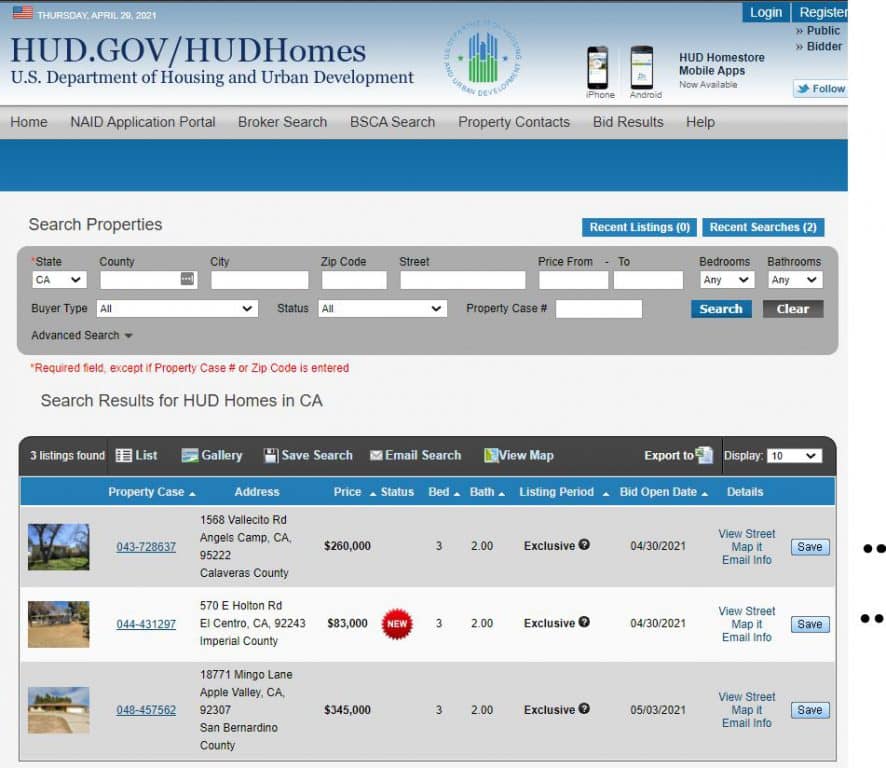
Task: Click the blue Search button
Action: (x=721, y=309)
